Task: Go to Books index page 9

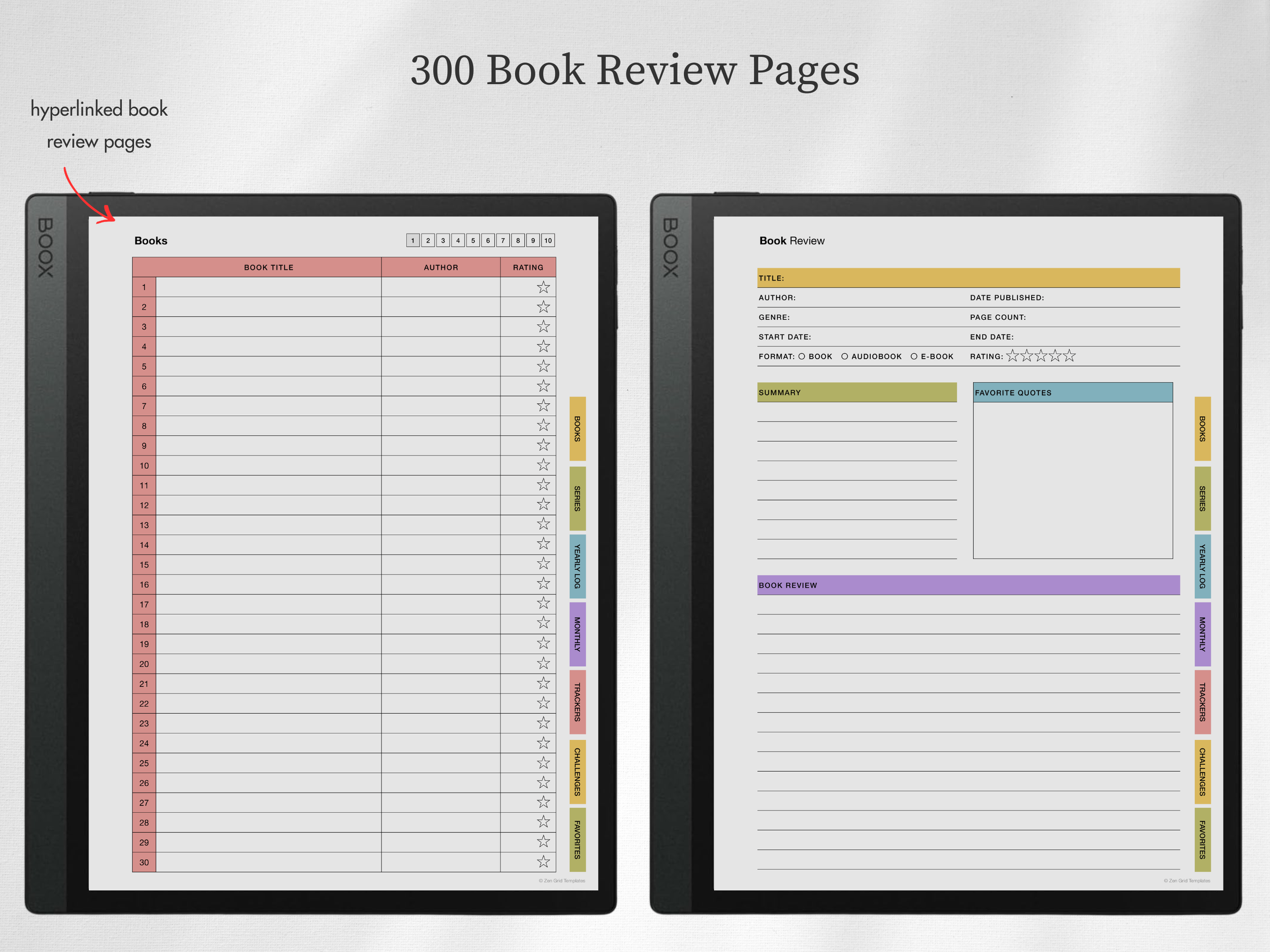Action: click(533, 241)
